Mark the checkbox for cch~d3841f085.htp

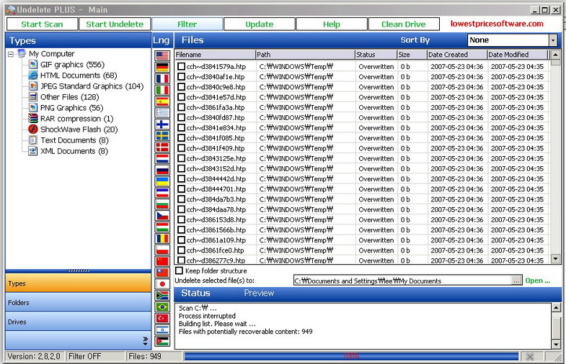coord(181,138)
